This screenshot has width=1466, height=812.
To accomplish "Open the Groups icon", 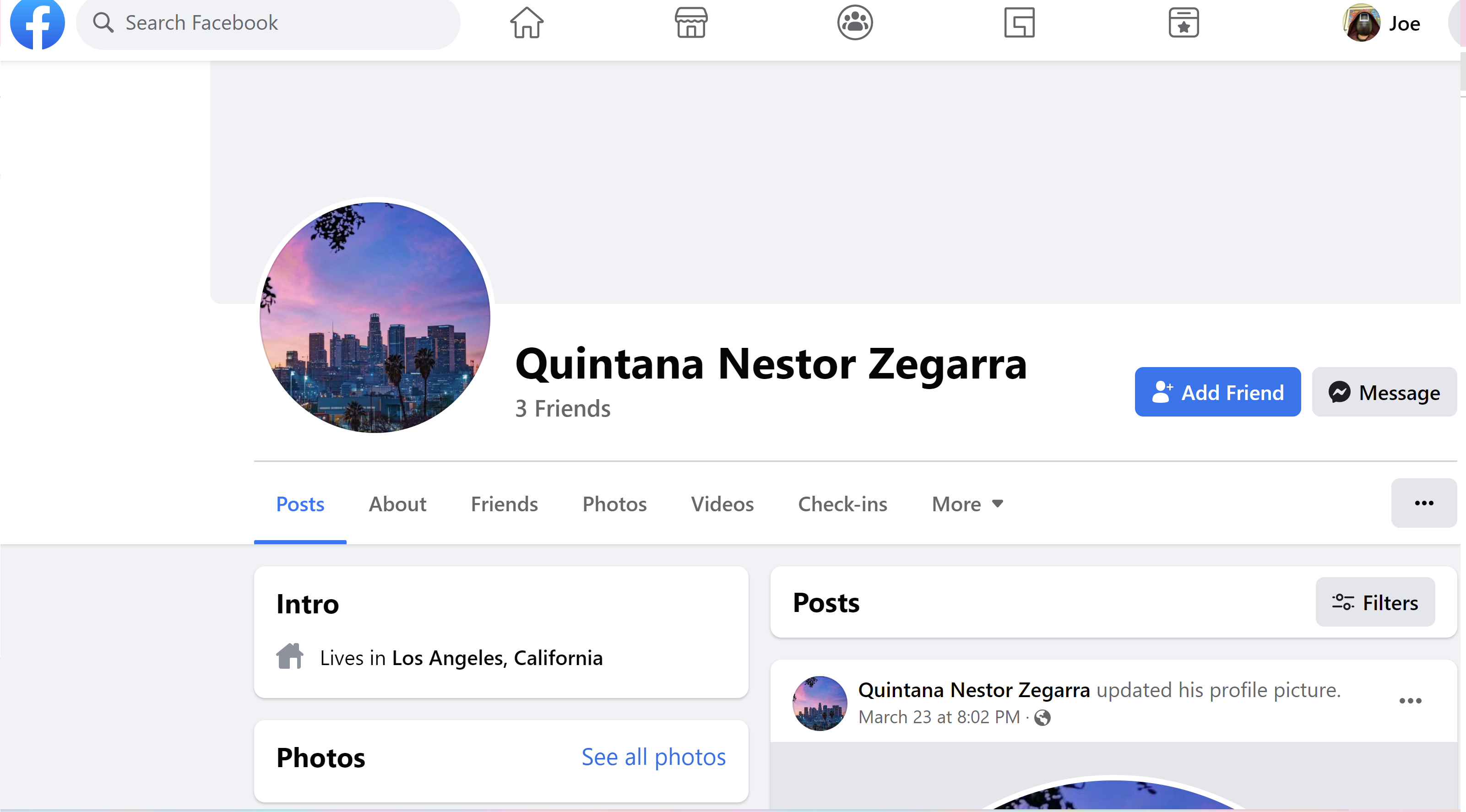I will tap(855, 23).
